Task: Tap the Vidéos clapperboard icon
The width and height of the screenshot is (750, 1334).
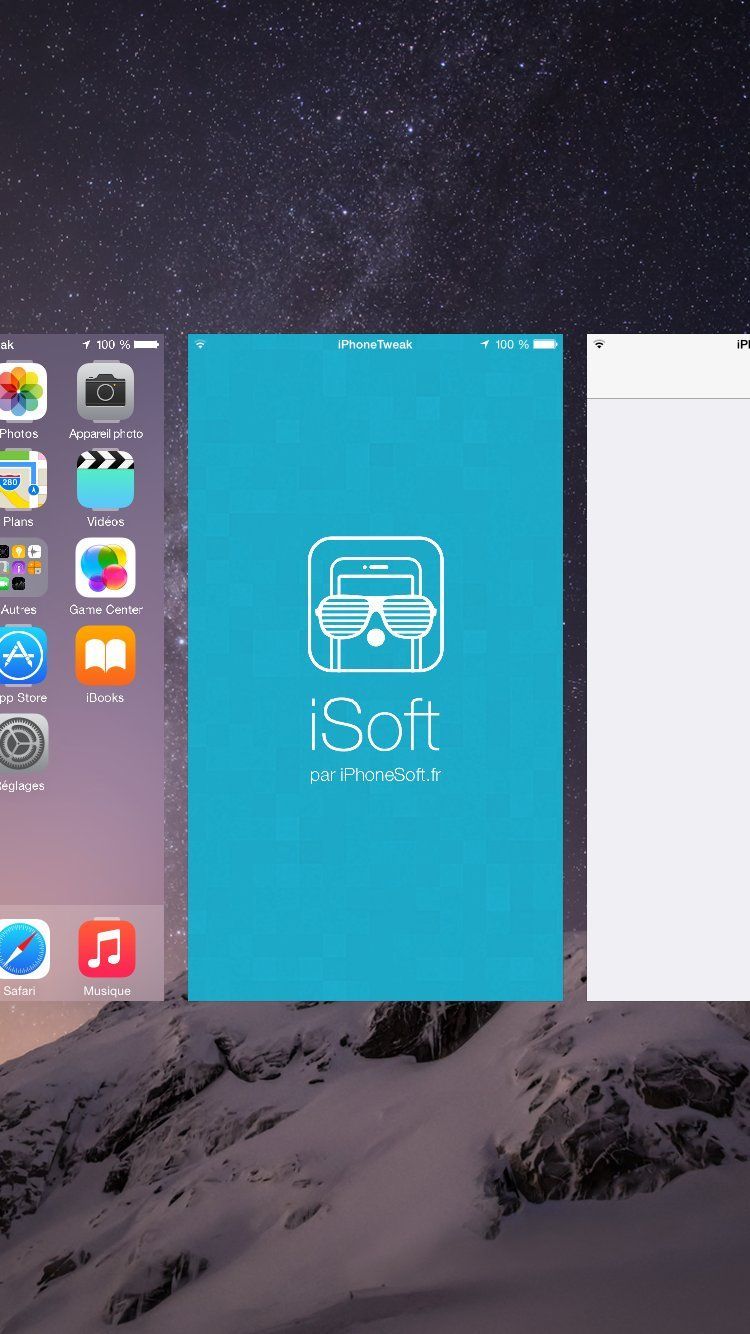Action: 105,480
